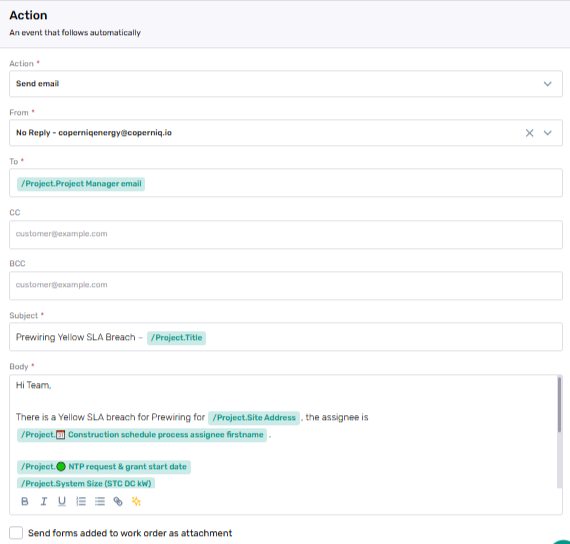Expand the From address dropdown
Screen dimensions: 570x544
pos(547,133)
